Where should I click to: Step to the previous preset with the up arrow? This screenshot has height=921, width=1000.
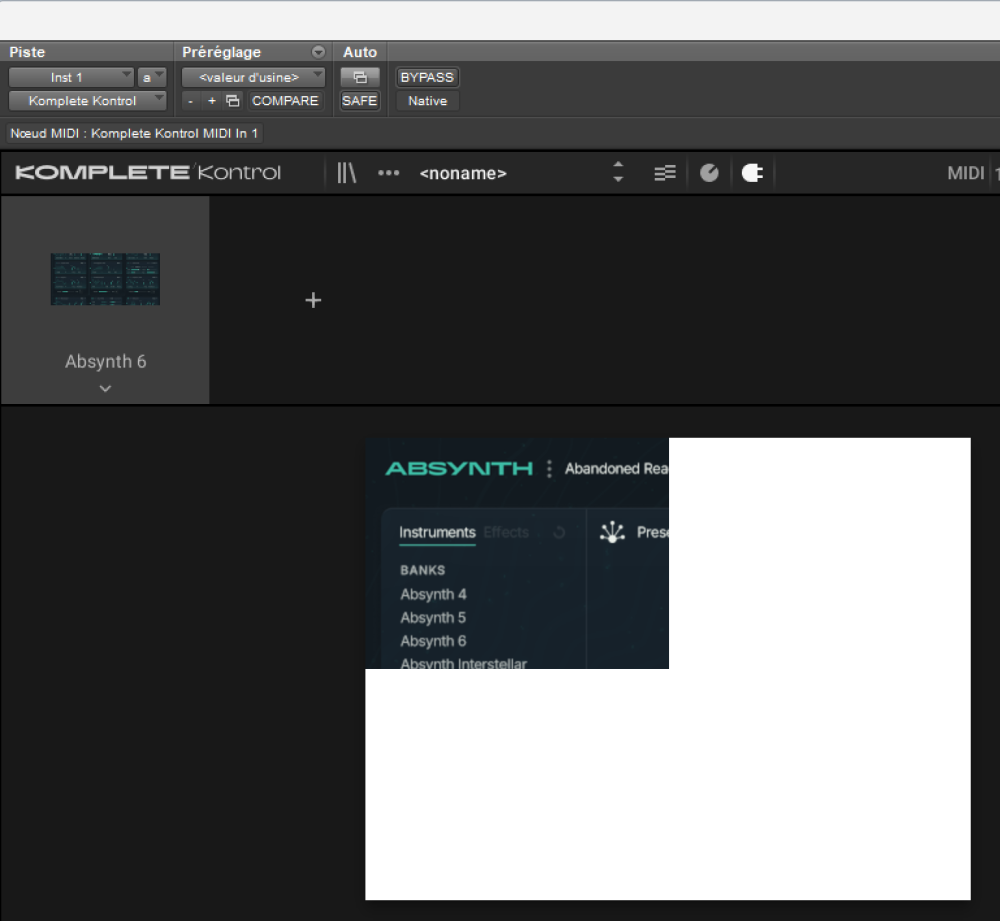(x=618, y=165)
